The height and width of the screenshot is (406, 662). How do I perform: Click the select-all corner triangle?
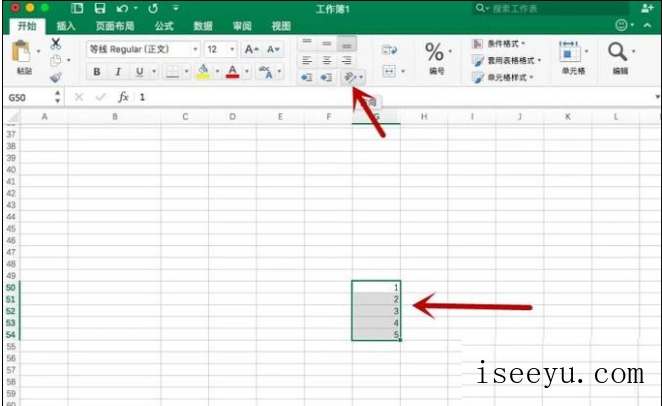pos(12,117)
